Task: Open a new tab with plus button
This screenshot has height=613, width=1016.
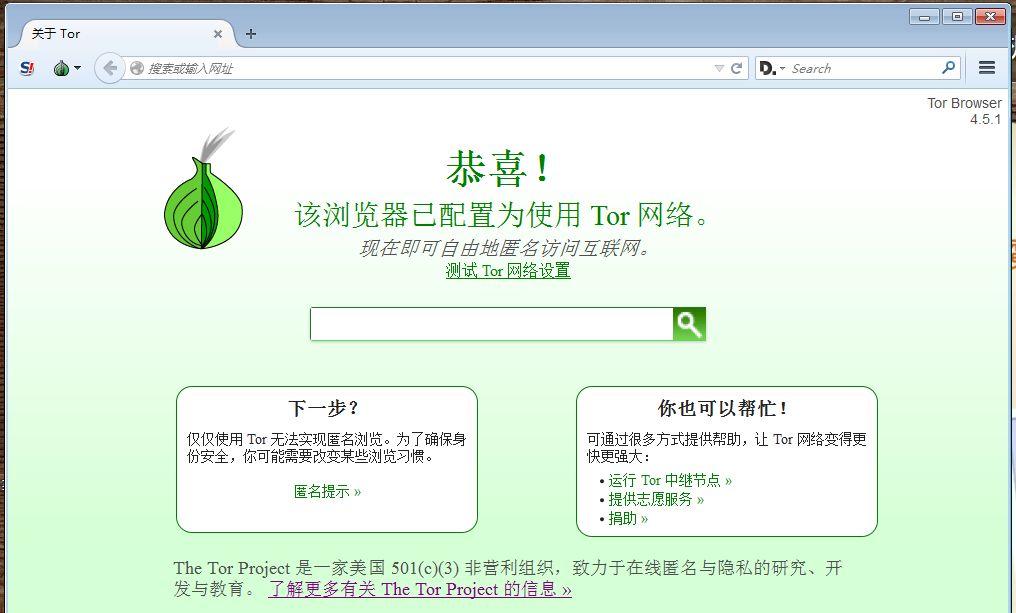Action: pyautogui.click(x=251, y=34)
